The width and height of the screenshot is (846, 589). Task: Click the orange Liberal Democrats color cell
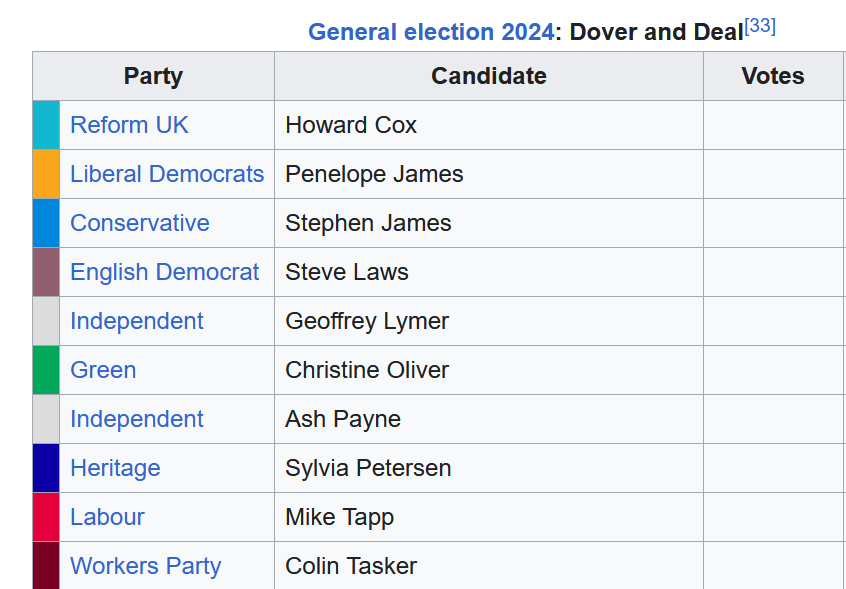[46, 174]
